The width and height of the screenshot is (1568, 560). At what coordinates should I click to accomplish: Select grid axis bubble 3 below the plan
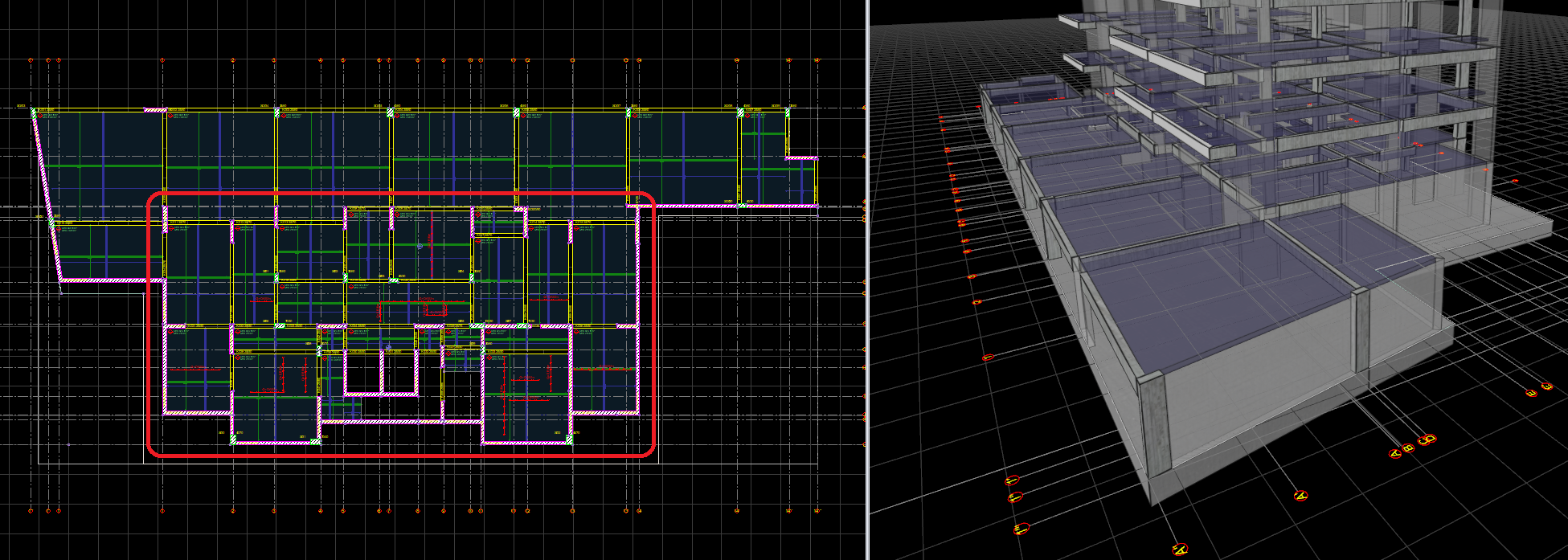pos(274,510)
